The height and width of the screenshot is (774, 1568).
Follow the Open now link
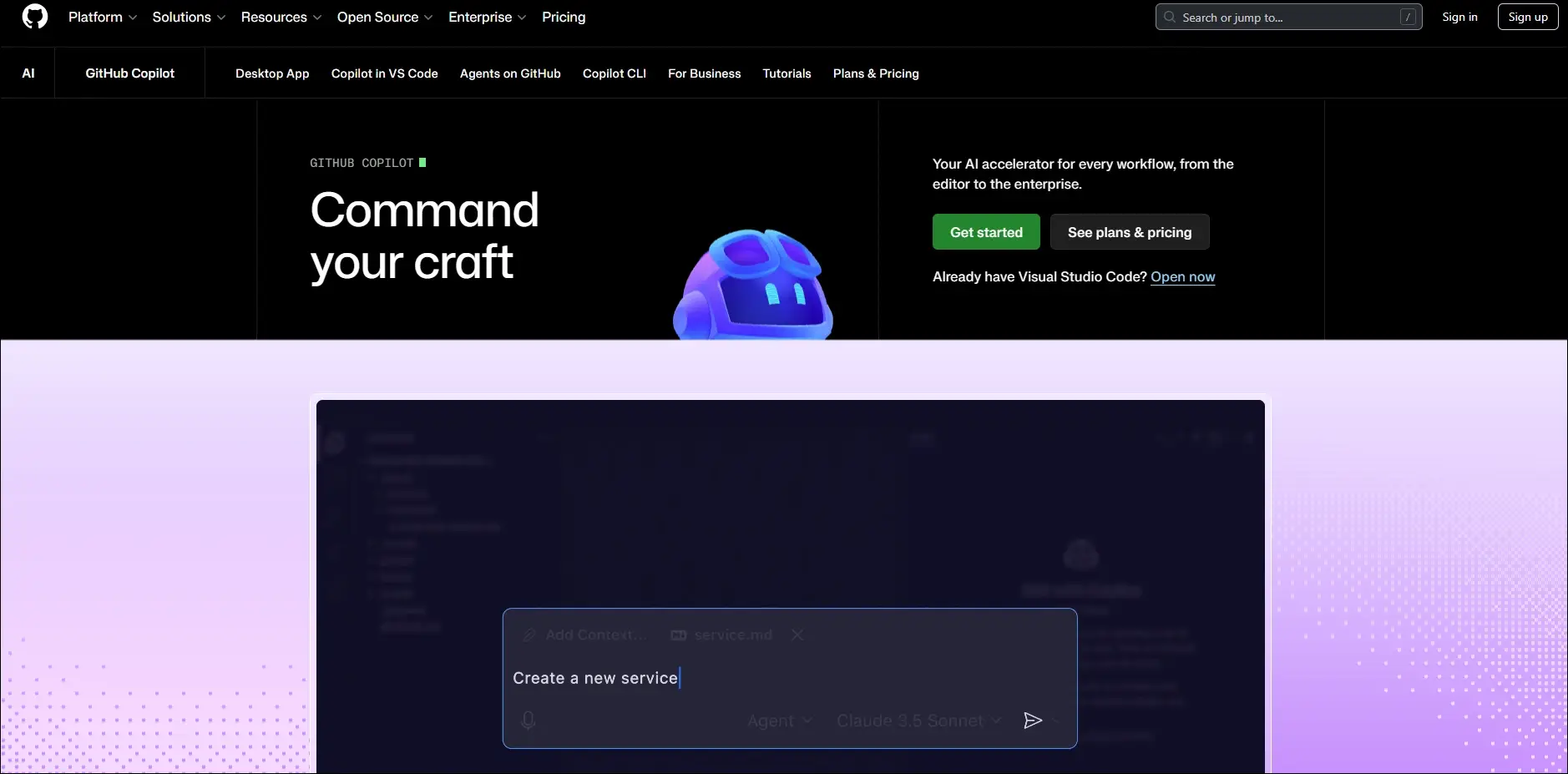1182,277
